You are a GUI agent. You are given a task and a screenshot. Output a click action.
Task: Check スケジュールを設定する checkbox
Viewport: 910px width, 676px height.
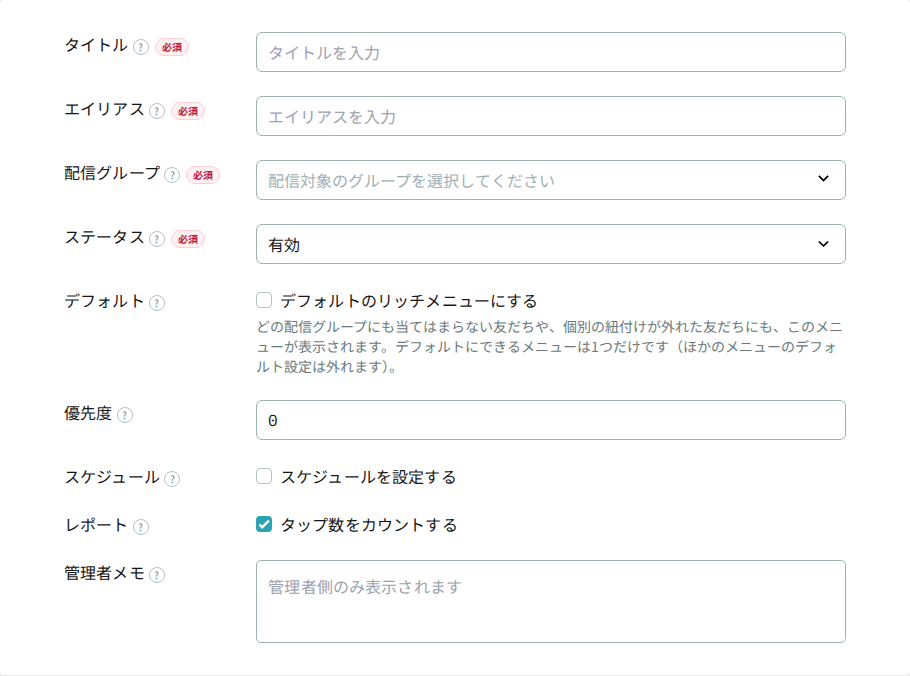264,476
